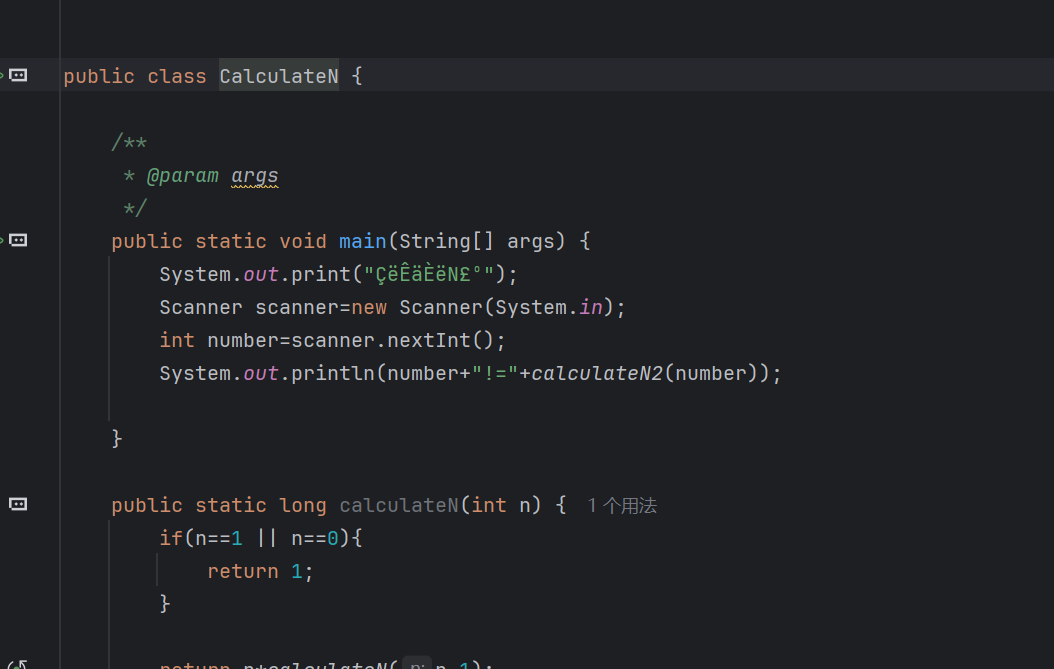Click the underlined 'args' in the Javadoc
The height and width of the screenshot is (669, 1054).
coord(255,175)
